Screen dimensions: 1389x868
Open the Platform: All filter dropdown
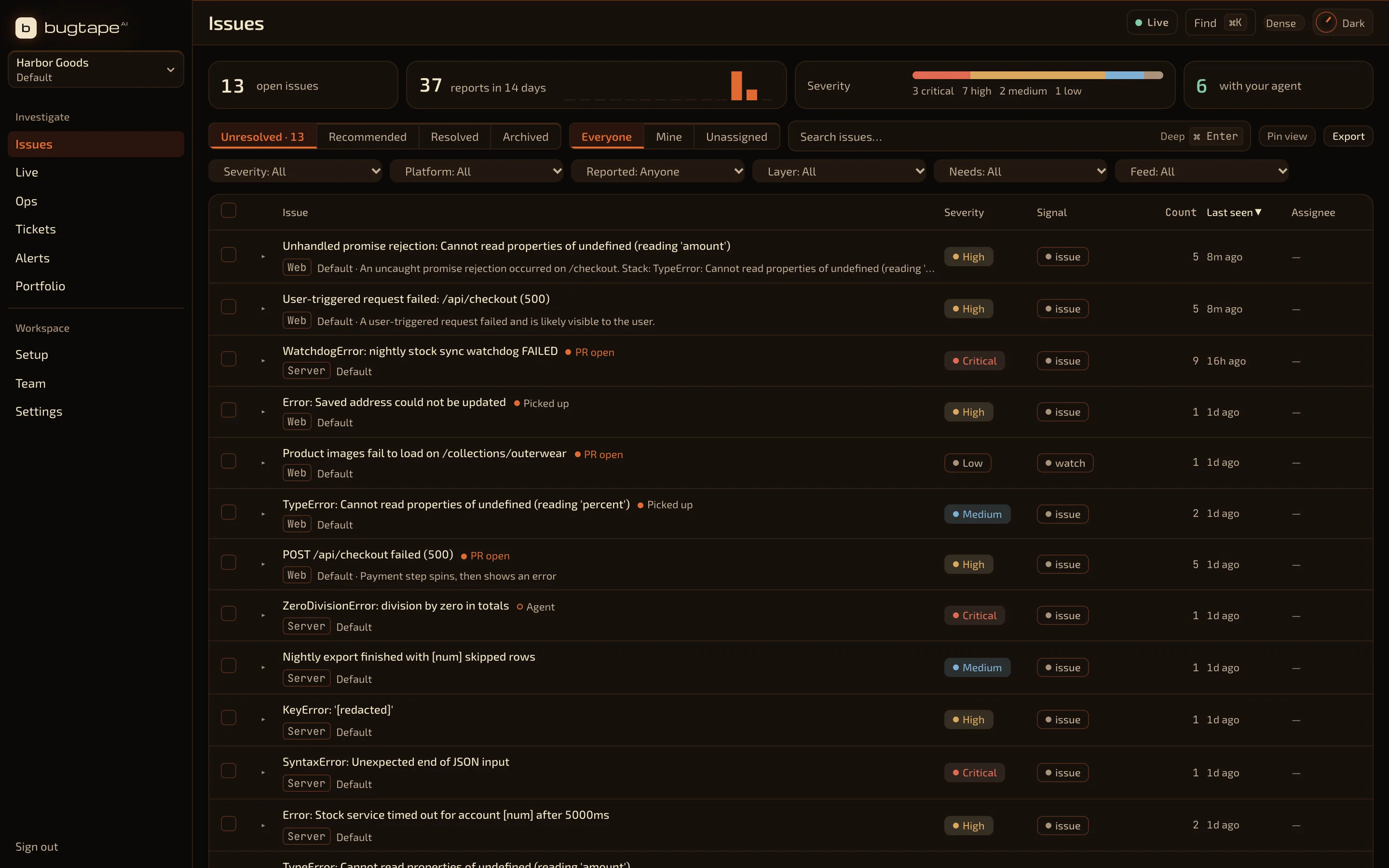[477, 171]
